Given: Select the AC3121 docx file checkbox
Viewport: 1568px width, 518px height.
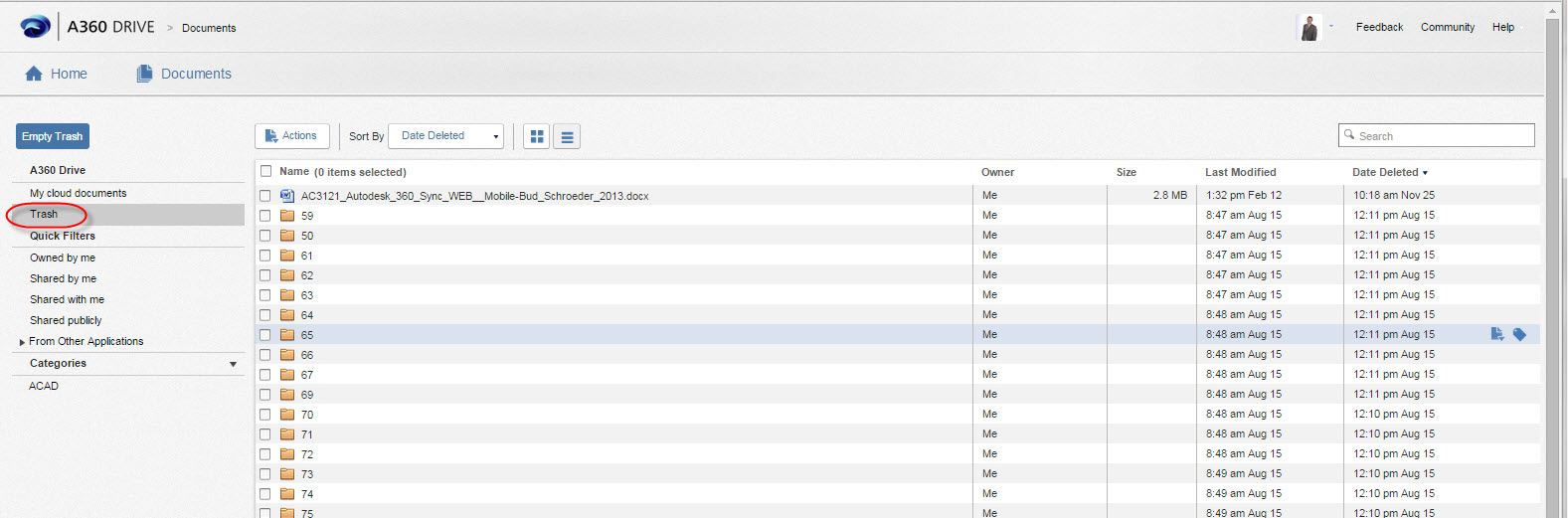Looking at the screenshot, I should (x=265, y=196).
